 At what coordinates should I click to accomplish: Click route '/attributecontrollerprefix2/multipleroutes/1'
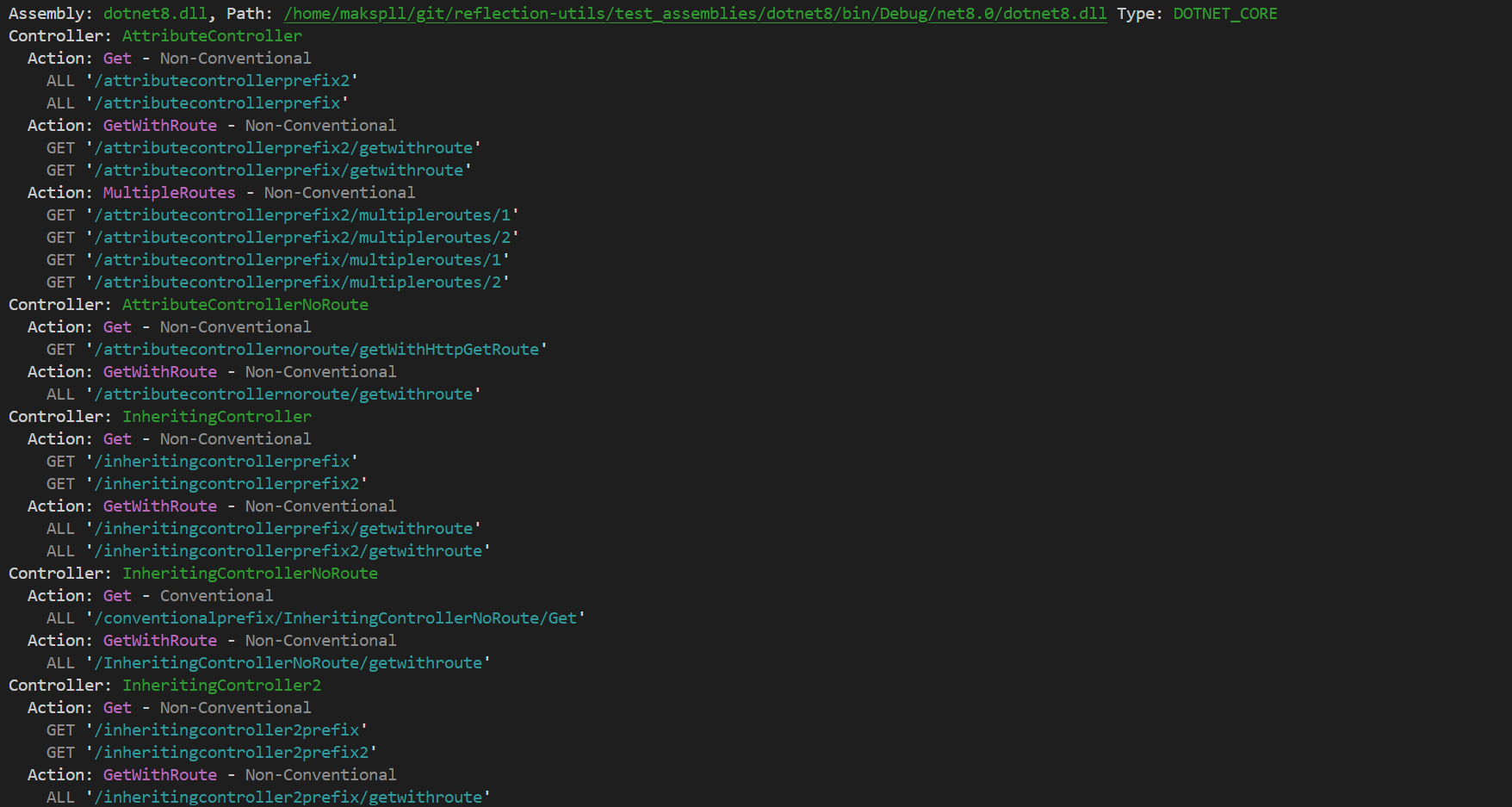[x=302, y=215]
